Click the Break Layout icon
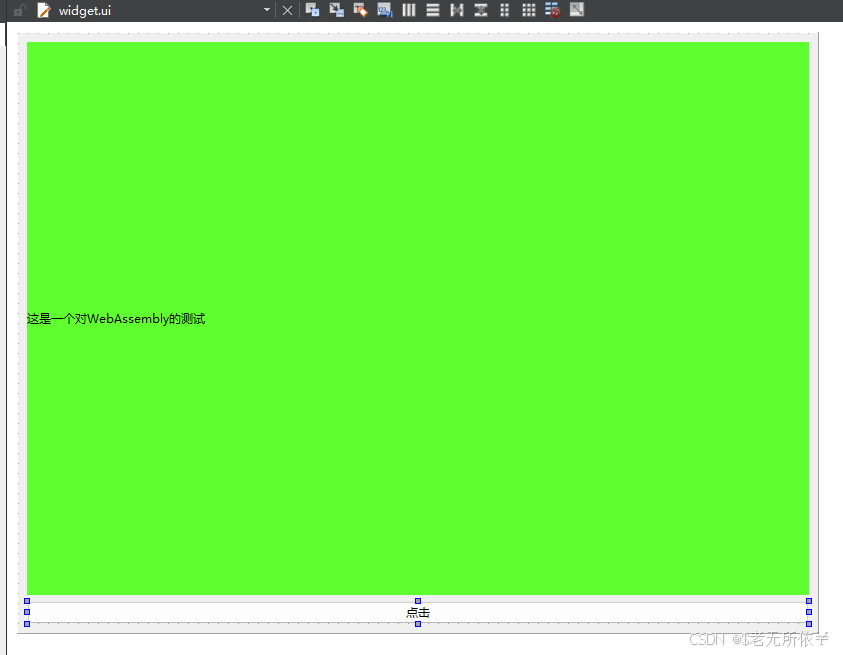843x655 pixels. click(x=552, y=10)
